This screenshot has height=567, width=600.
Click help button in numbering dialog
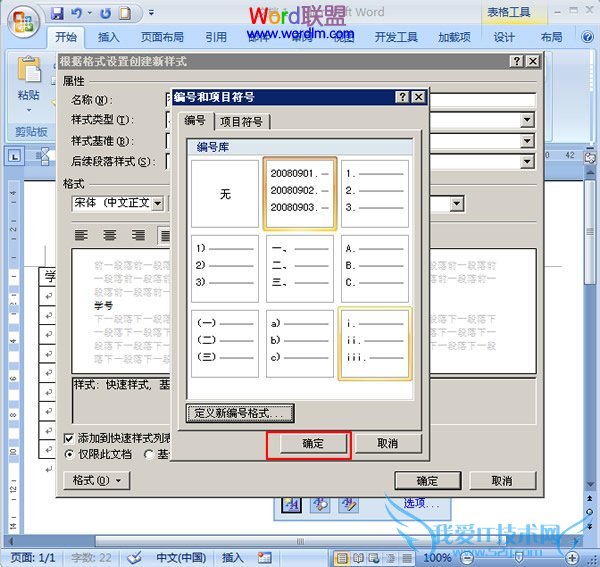pos(402,97)
